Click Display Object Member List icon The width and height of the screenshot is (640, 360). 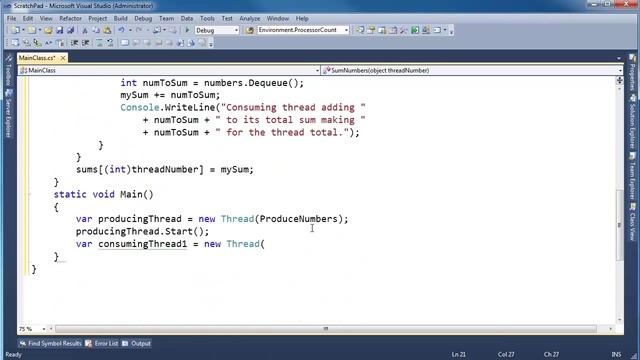coord(15,42)
